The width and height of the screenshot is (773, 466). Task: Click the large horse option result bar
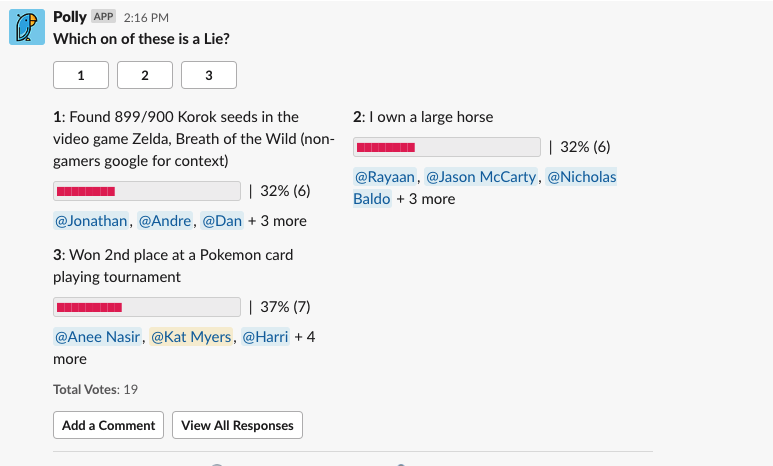click(x=447, y=147)
